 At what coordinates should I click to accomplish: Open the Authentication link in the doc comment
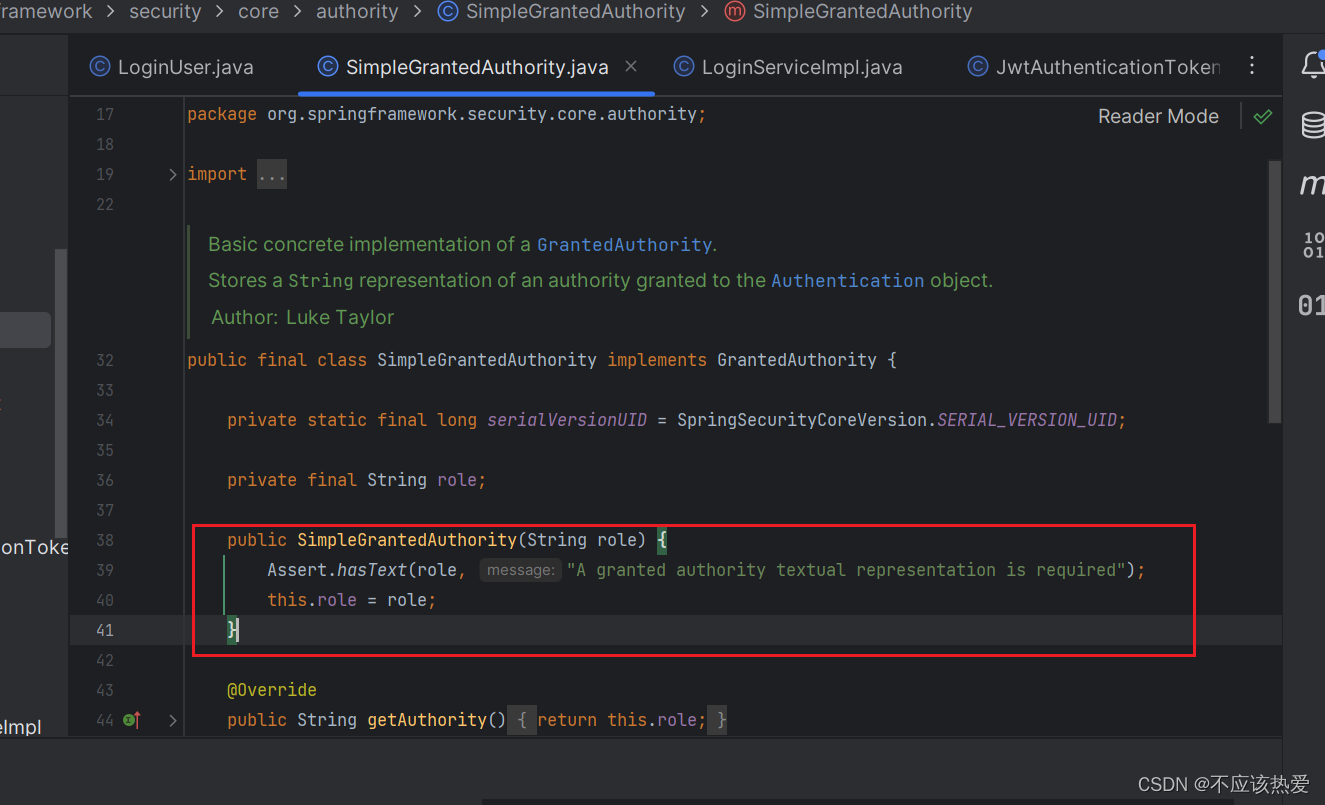click(848, 281)
